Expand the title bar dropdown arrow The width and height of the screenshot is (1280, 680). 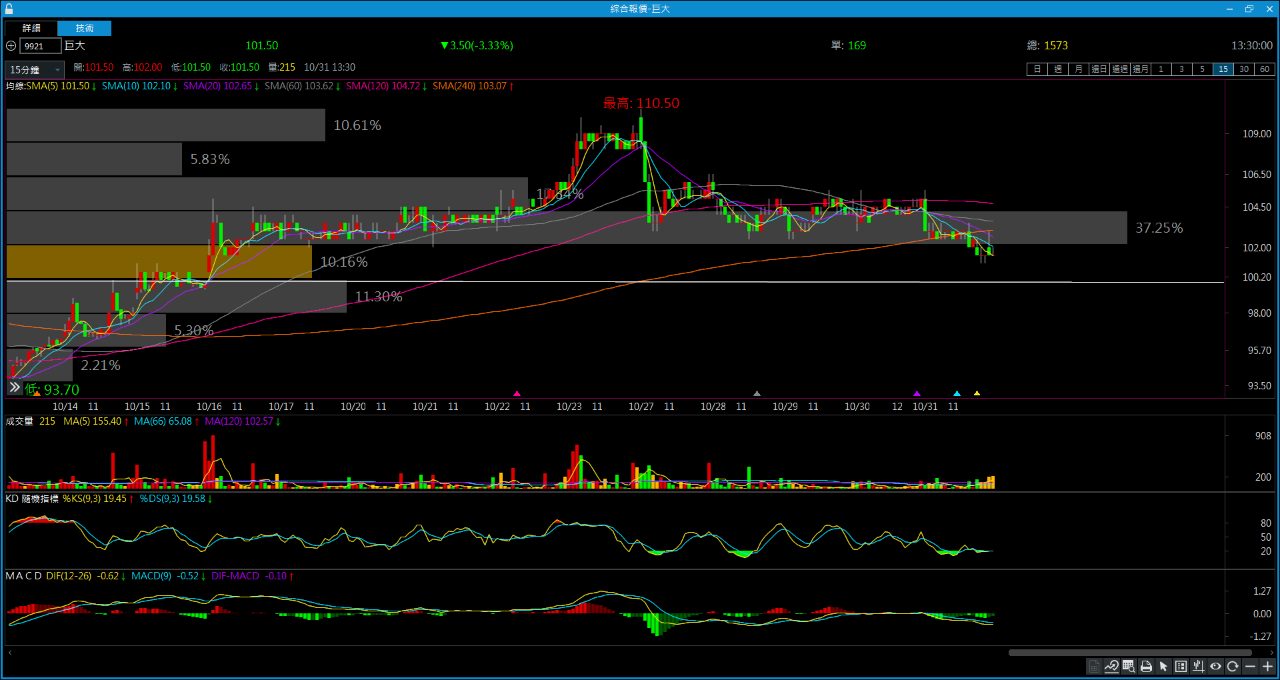[1229, 8]
